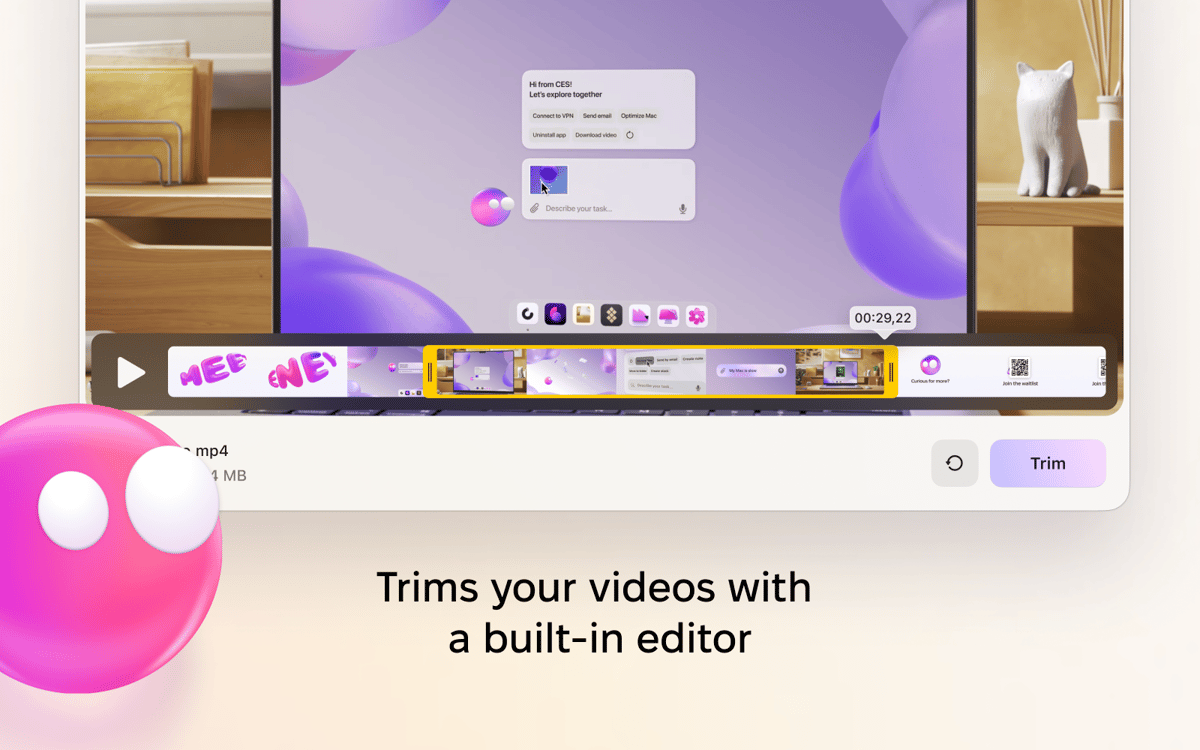
Task: Select the 'Connect to VPN' suggestion chip
Action: [553, 116]
